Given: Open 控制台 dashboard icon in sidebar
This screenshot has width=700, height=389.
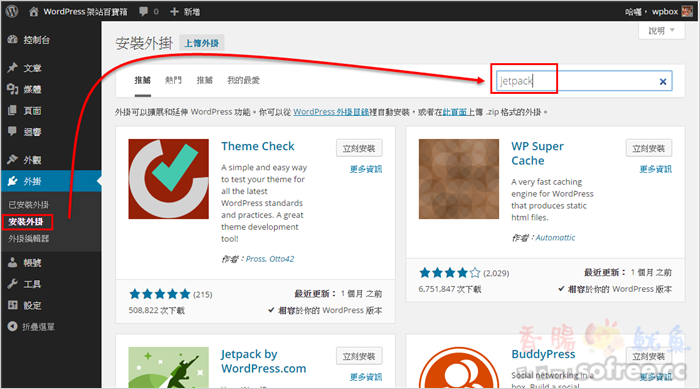Looking at the screenshot, I should coord(12,40).
